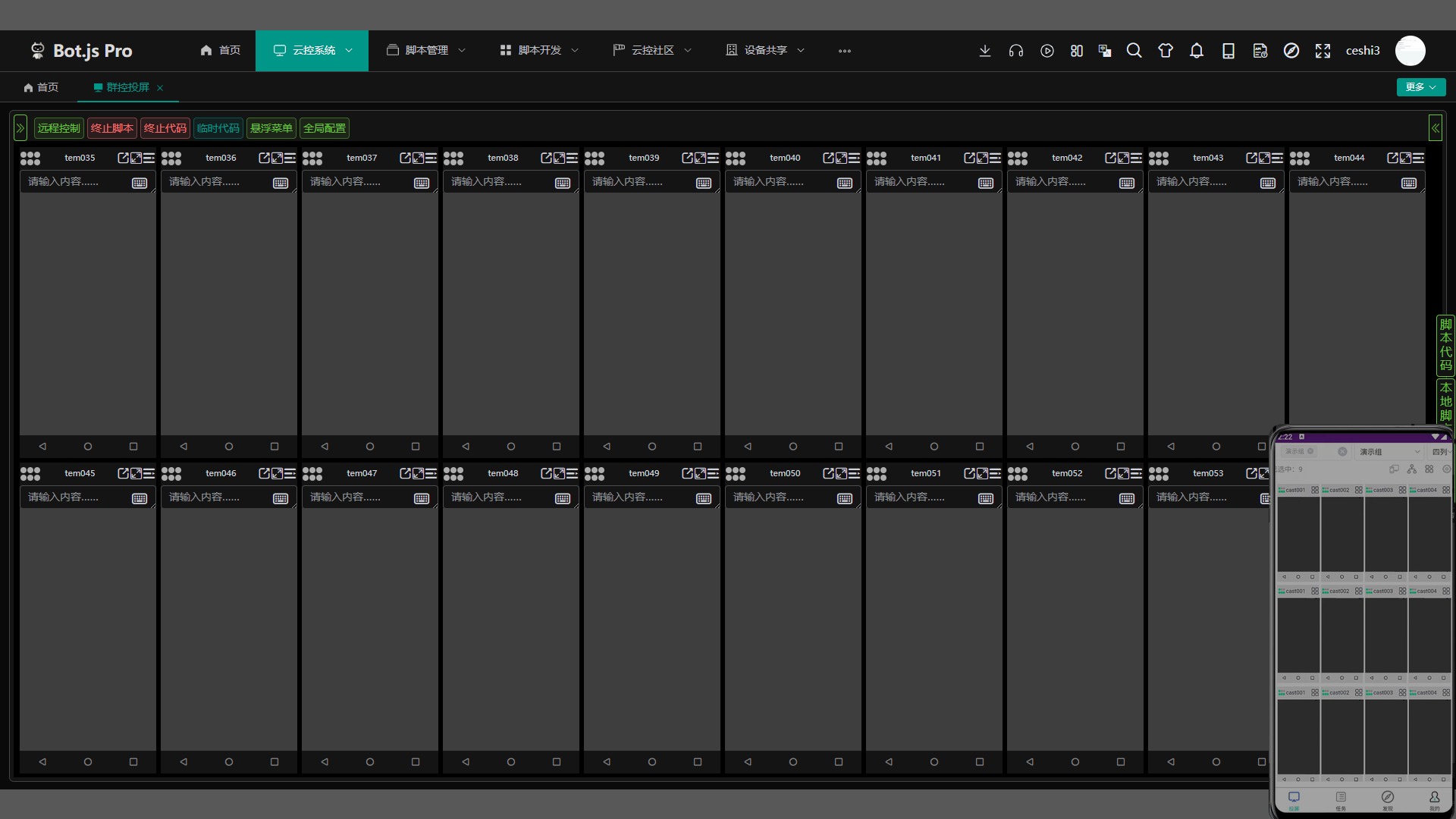Go to the 首页 nav item
Screen dimensions: 1456x819
tap(221, 51)
